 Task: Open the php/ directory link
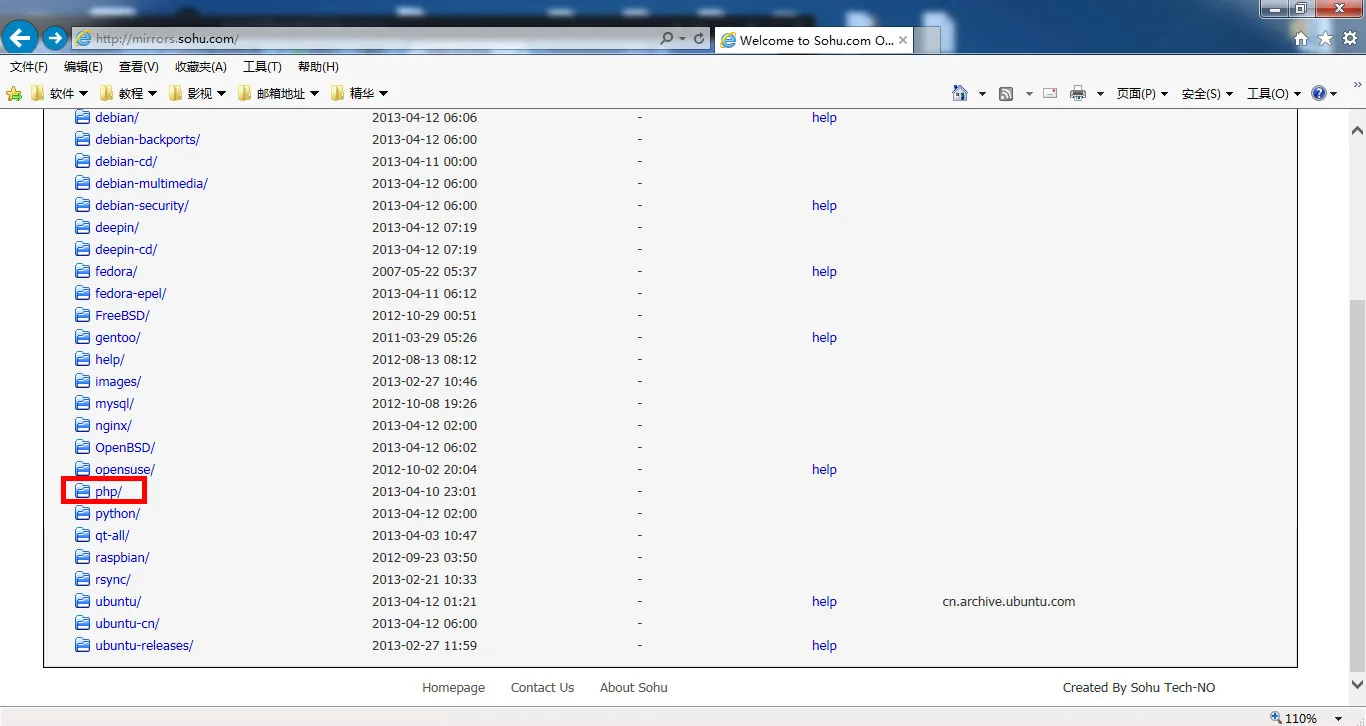point(108,491)
